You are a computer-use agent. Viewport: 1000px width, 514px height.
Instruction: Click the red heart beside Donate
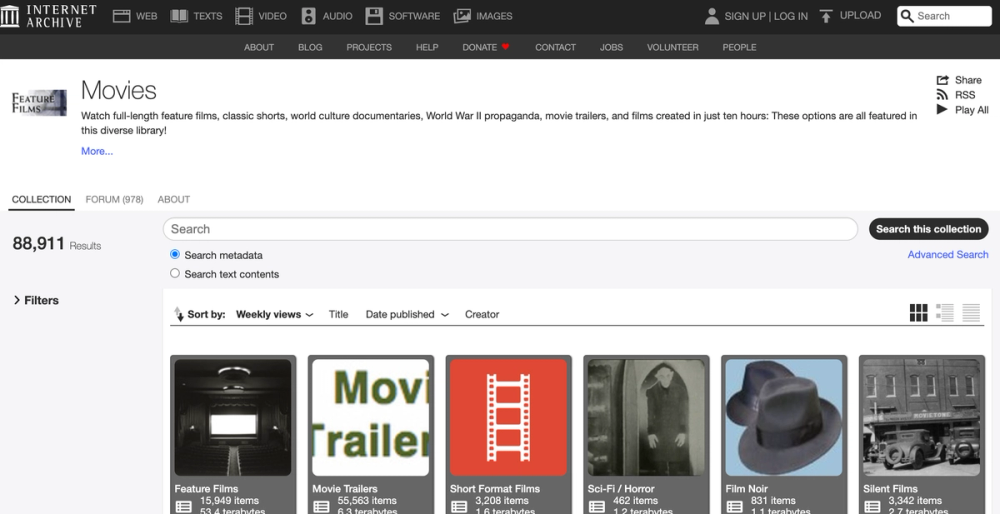coord(506,47)
